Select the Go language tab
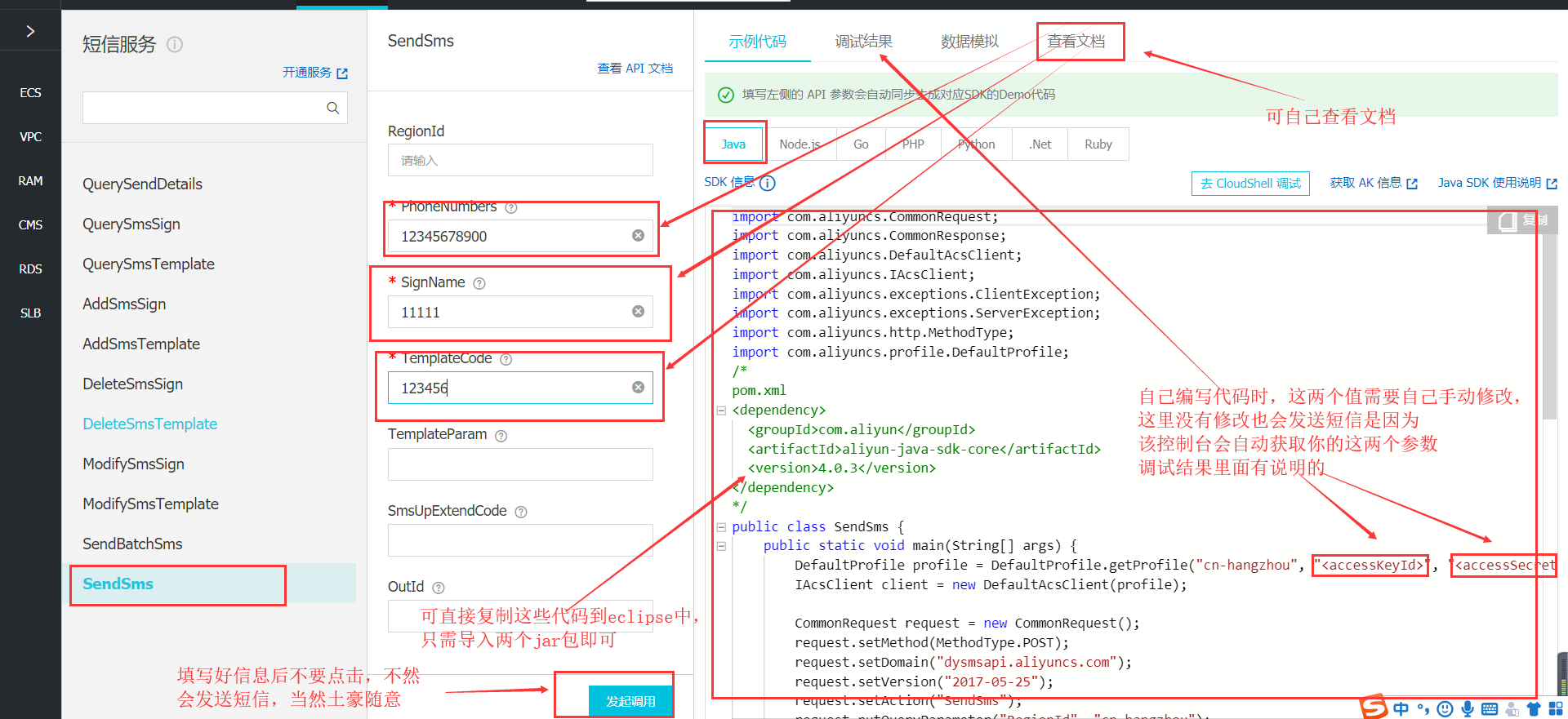 pos(861,144)
